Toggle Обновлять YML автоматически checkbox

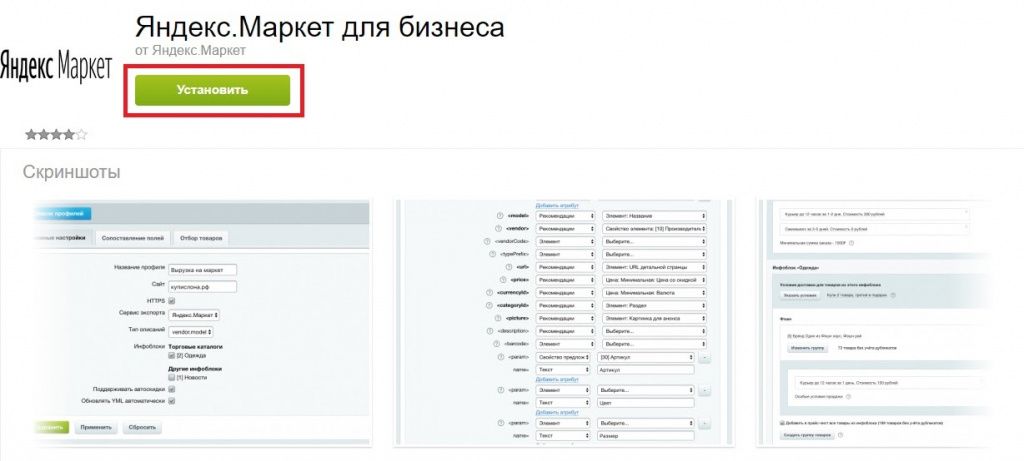coord(172,401)
